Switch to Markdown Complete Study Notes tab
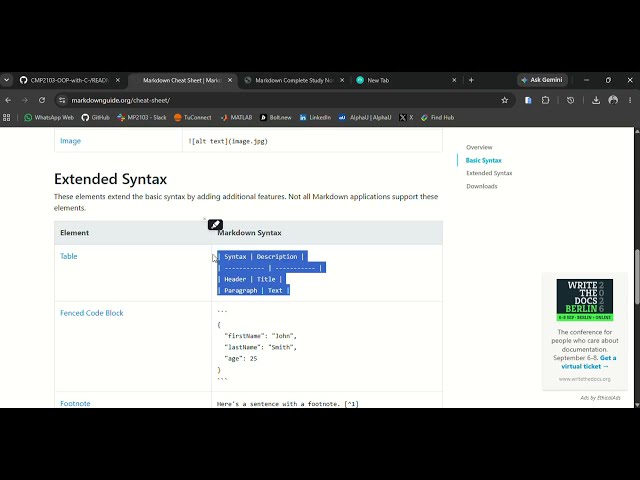This screenshot has height=480, width=640. [x=294, y=80]
